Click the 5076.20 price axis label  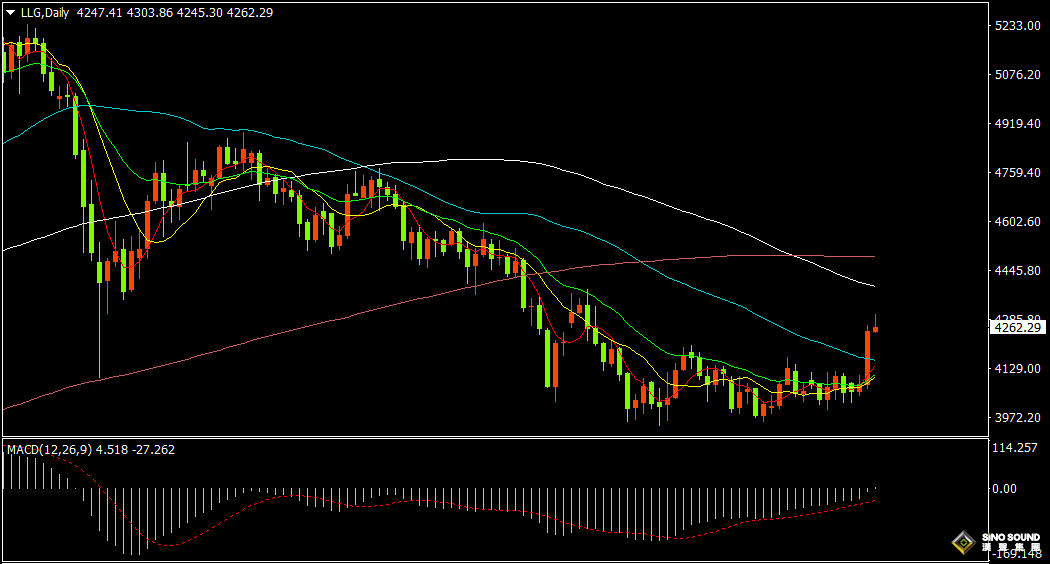(1018, 74)
